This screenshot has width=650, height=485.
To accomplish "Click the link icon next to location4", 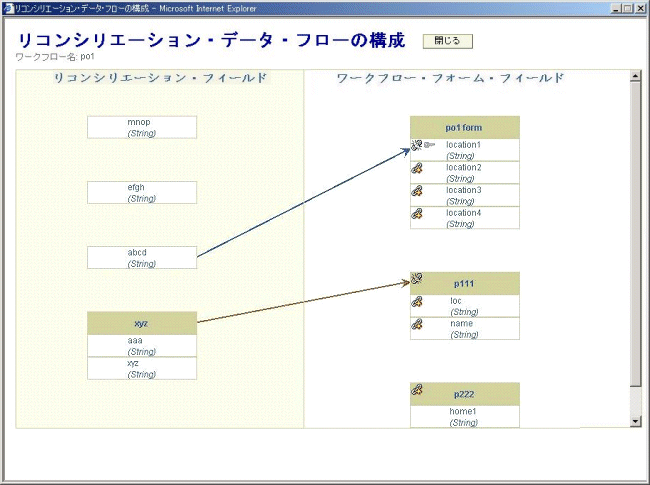I will pos(417,214).
